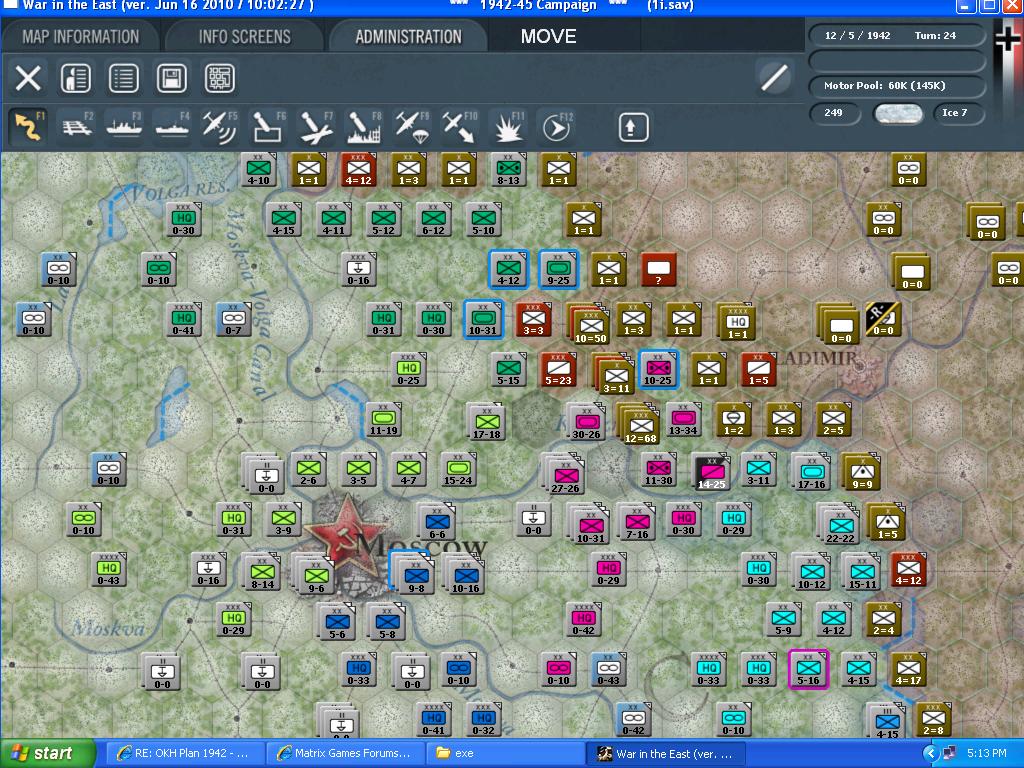The height and width of the screenshot is (768, 1024).
Task: Open the exe folder taskbar item
Action: coord(505,753)
